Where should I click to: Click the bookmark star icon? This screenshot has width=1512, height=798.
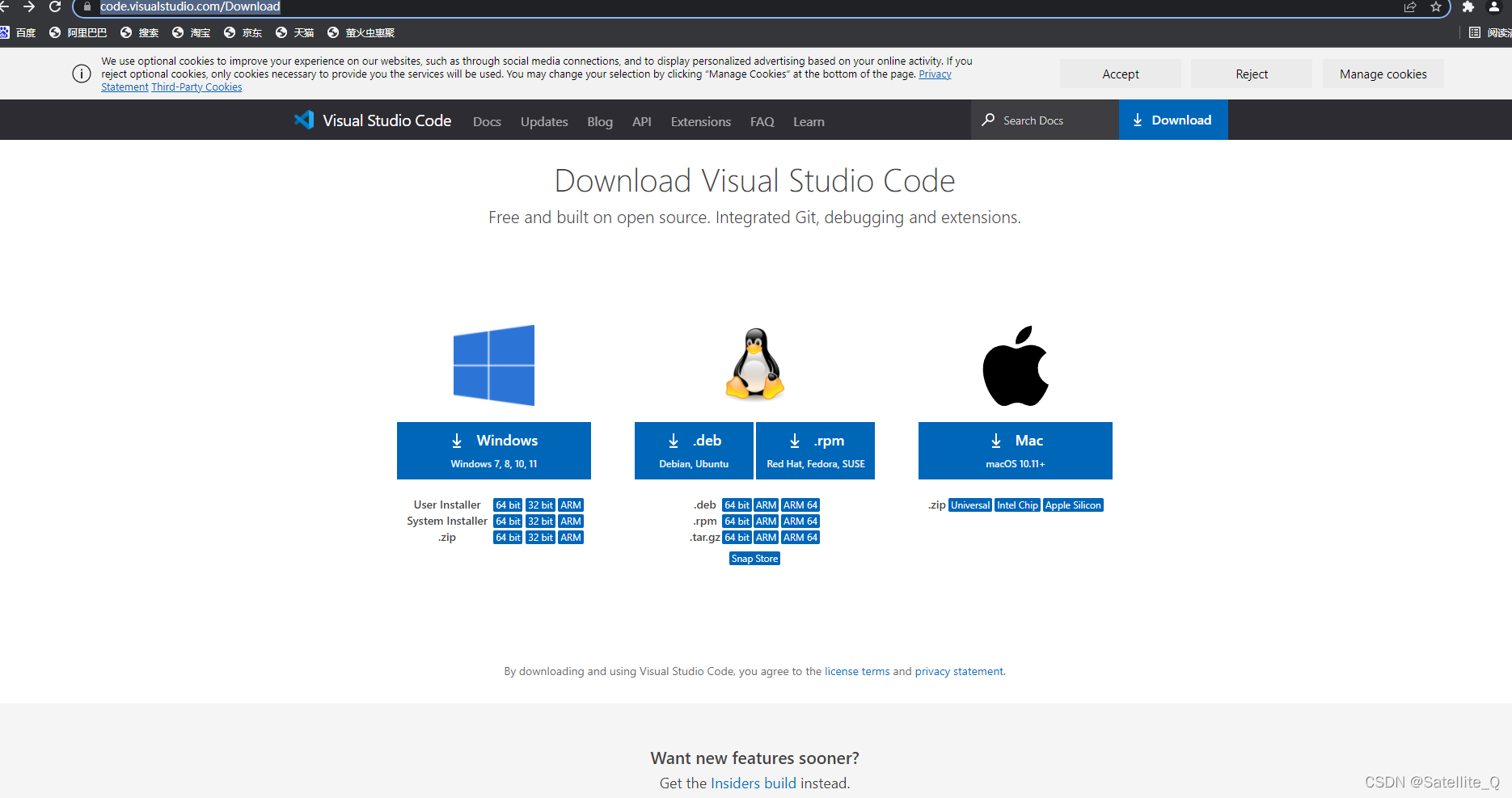coord(1436,6)
